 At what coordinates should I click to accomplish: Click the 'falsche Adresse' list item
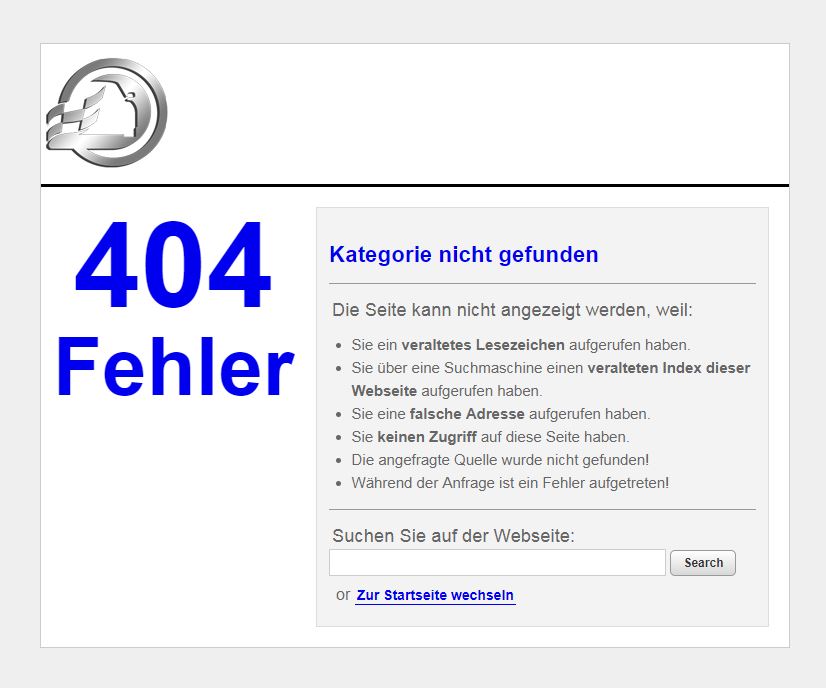[x=500, y=414]
